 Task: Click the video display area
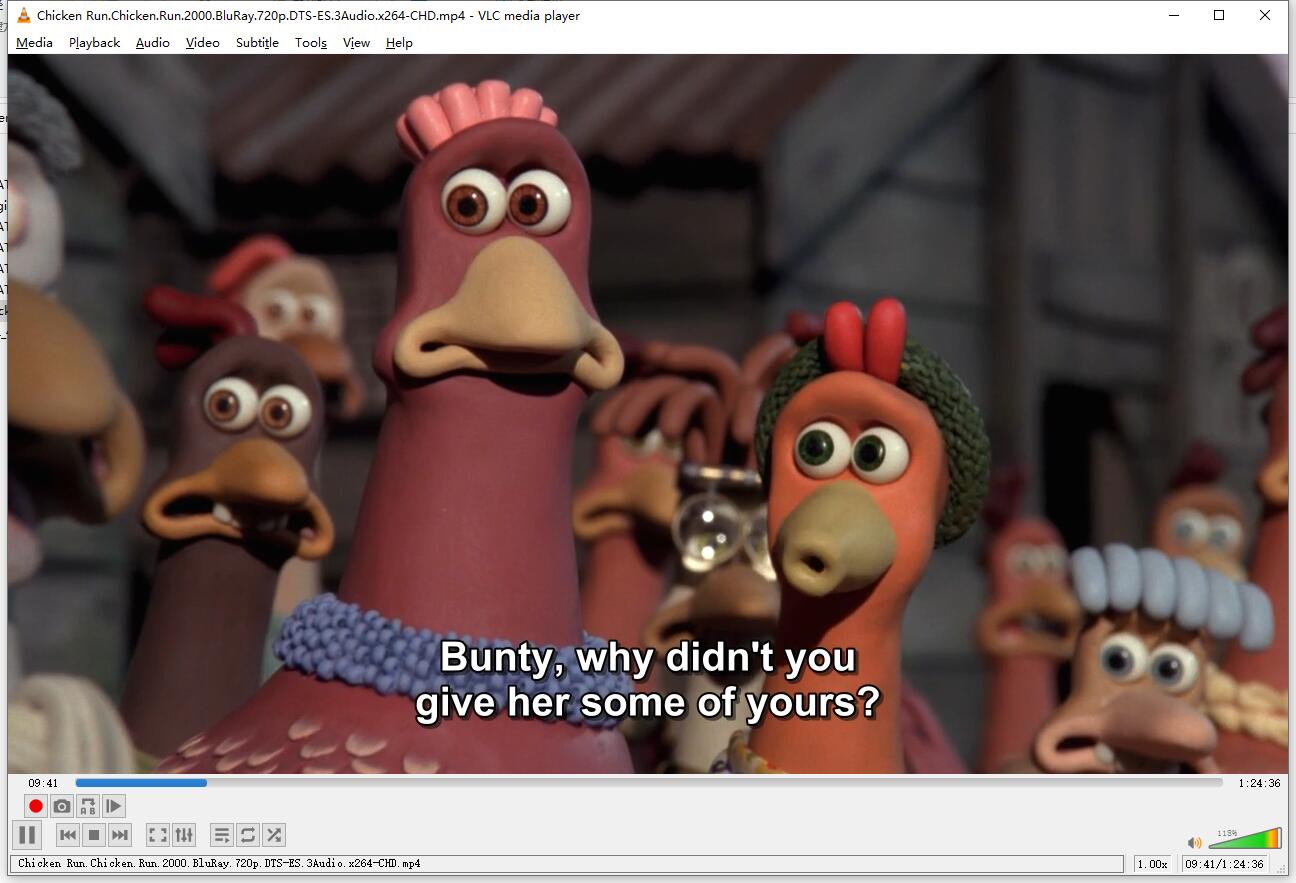click(648, 413)
